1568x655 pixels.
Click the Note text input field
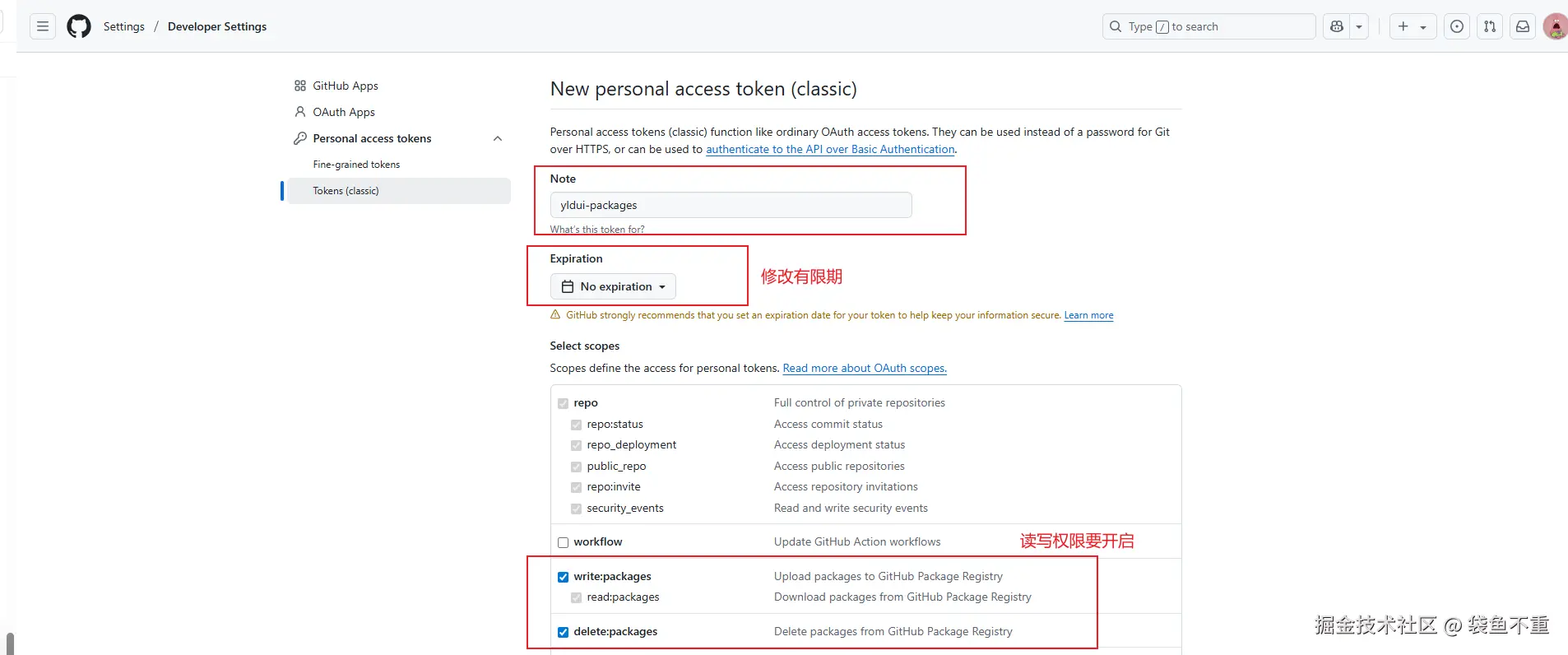pos(731,205)
